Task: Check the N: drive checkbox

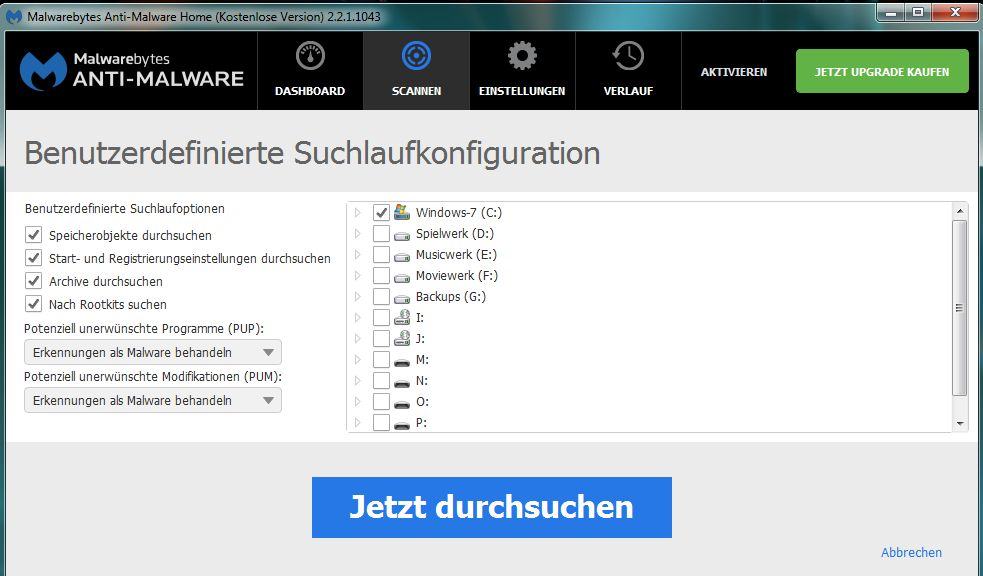Action: click(381, 380)
